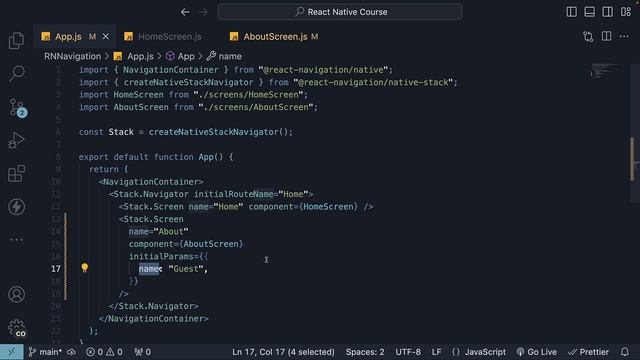
Task: Open forwarded ports indicator showing 0
Action: [x=142, y=352]
